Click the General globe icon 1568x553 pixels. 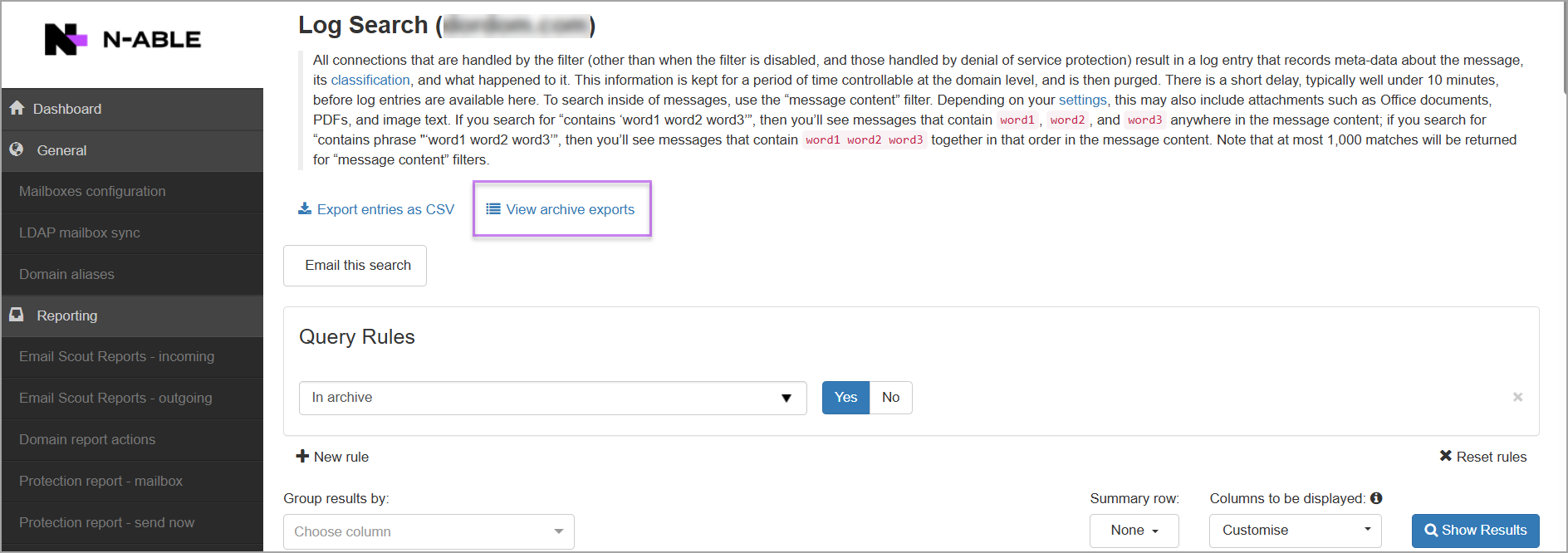pyautogui.click(x=17, y=150)
